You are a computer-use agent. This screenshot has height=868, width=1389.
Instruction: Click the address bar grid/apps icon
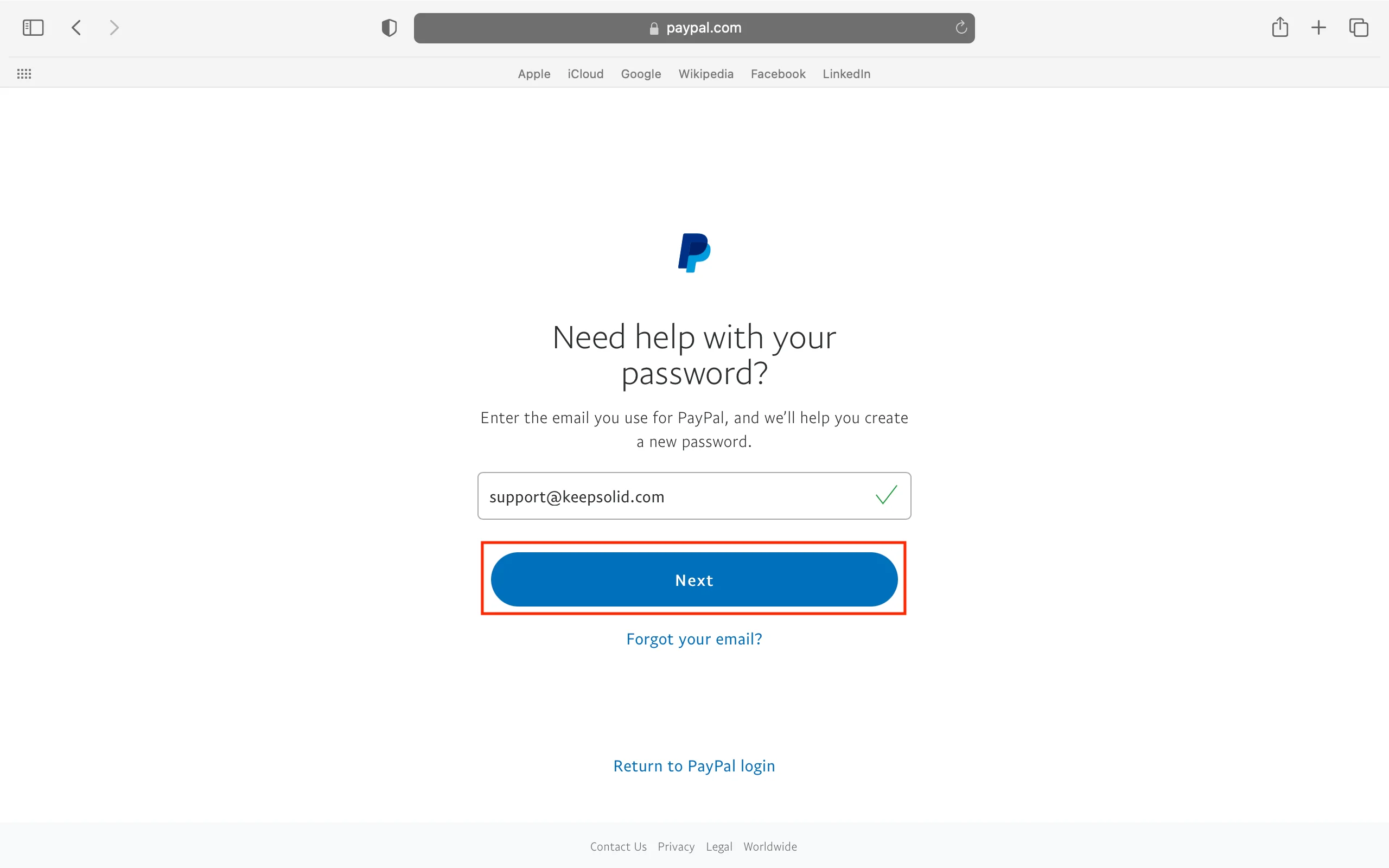24,73
